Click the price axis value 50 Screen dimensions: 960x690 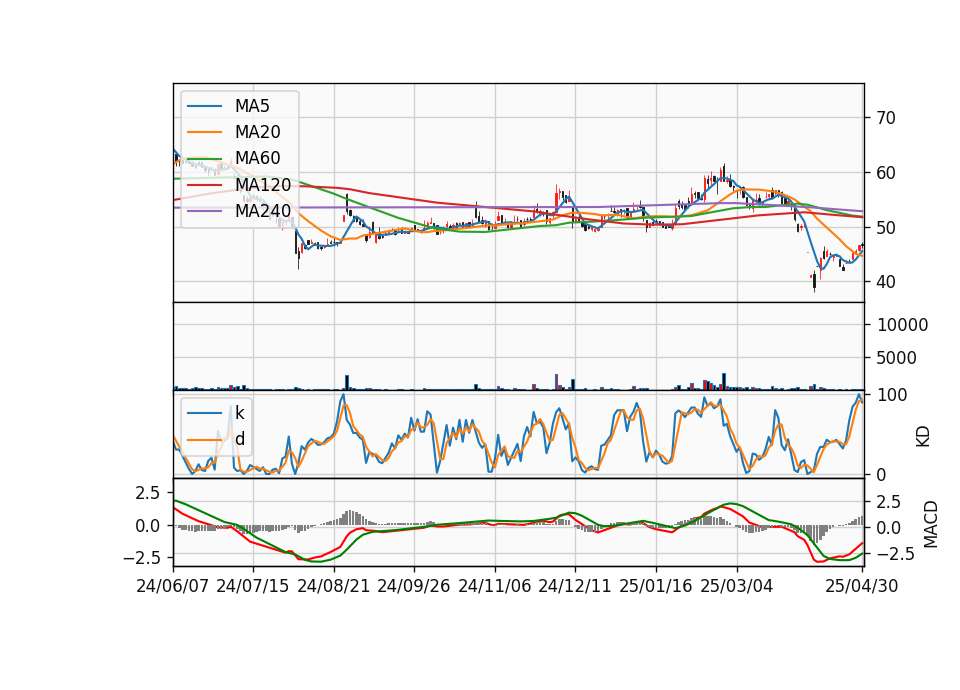pyautogui.click(x=886, y=228)
